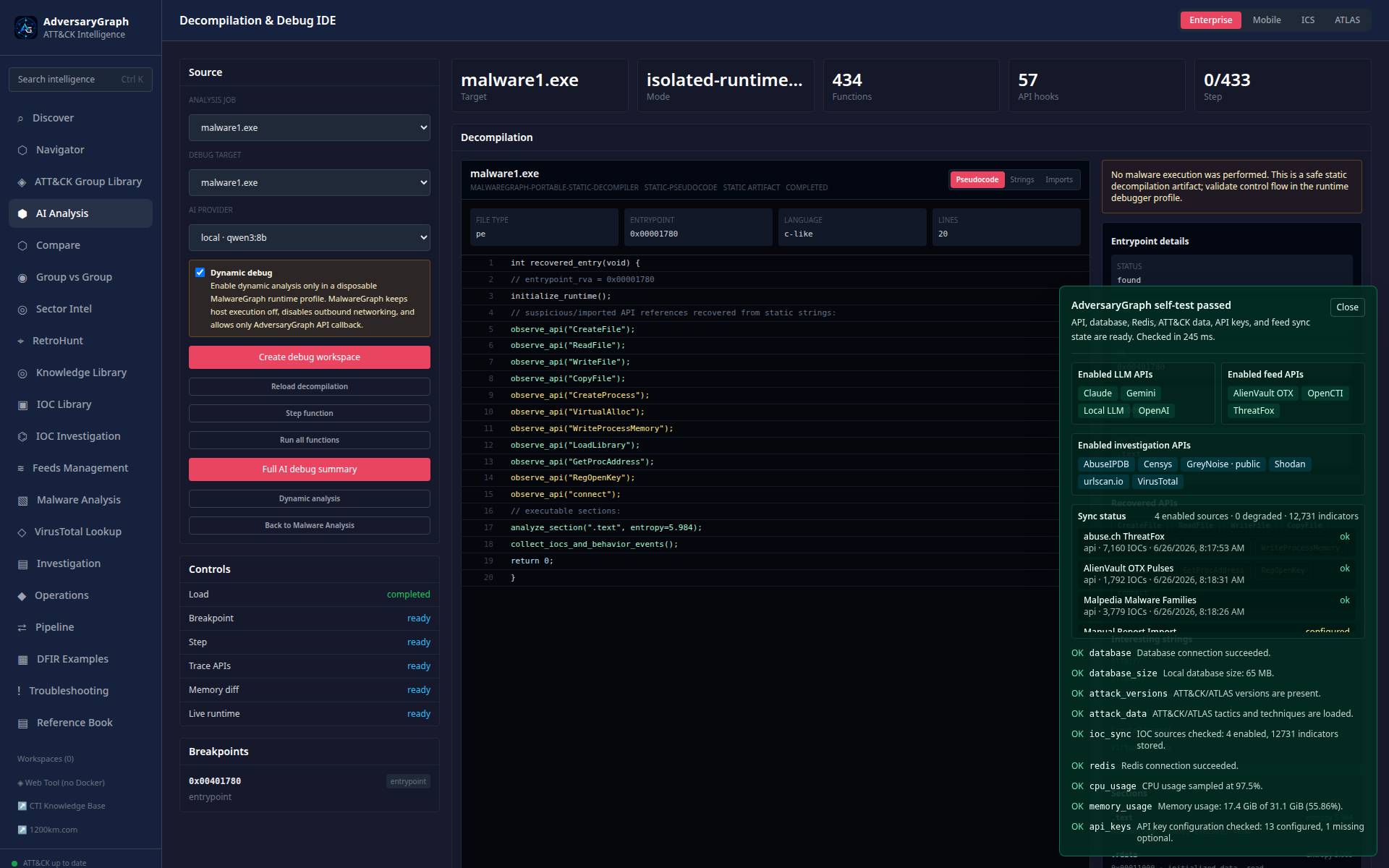Open the Debug Target dropdown
The height and width of the screenshot is (868, 1389).
(x=310, y=183)
